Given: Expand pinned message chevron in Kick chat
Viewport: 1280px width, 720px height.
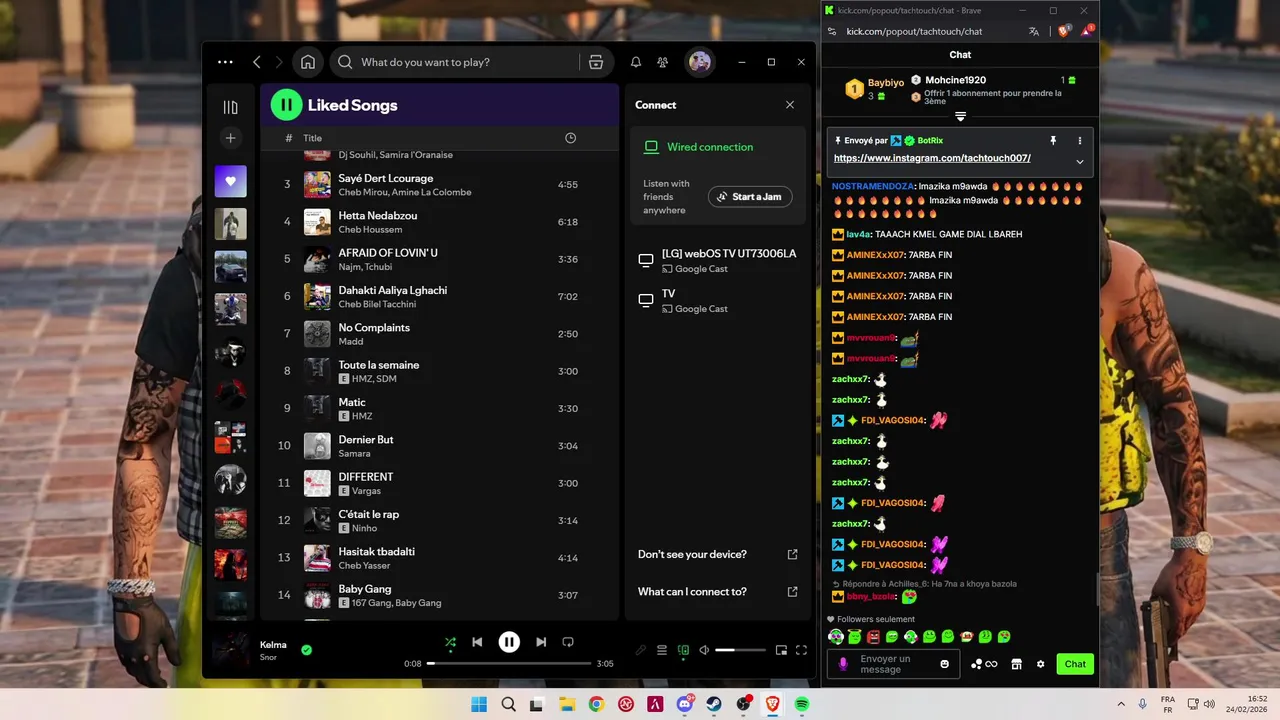Looking at the screenshot, I should [1080, 162].
